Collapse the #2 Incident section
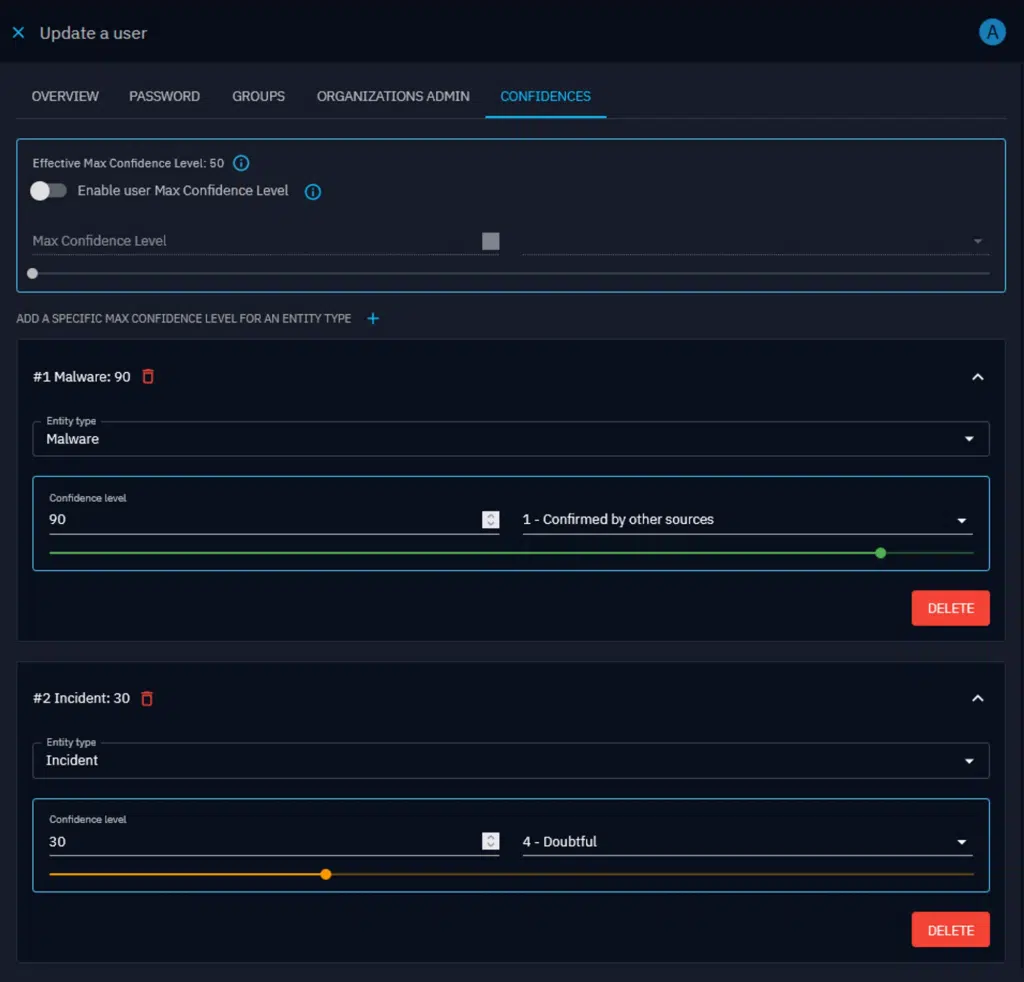 tap(978, 698)
